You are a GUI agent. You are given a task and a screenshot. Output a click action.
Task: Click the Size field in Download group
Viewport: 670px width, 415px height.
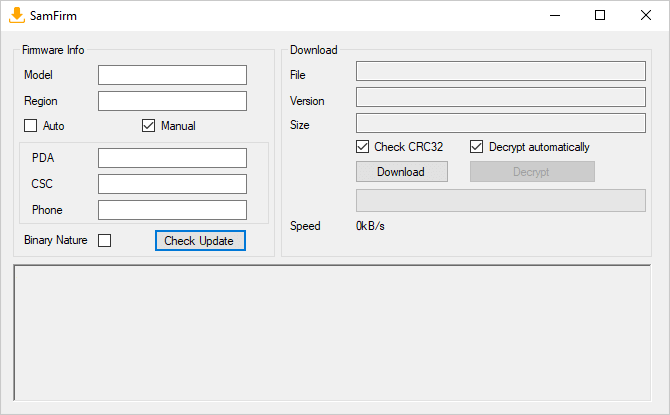tap(501, 123)
